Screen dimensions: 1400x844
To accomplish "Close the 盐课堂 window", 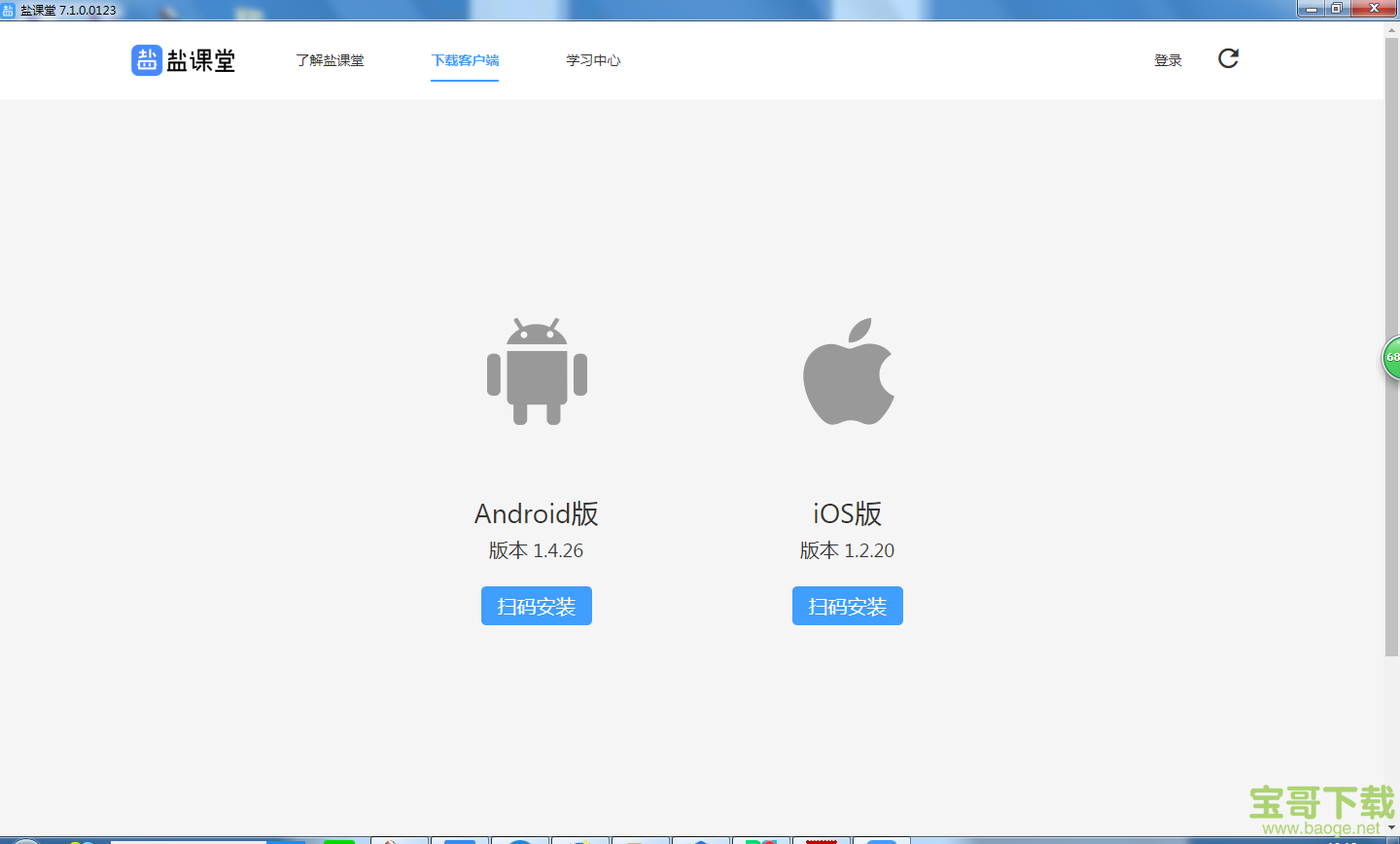I will 1374,9.
